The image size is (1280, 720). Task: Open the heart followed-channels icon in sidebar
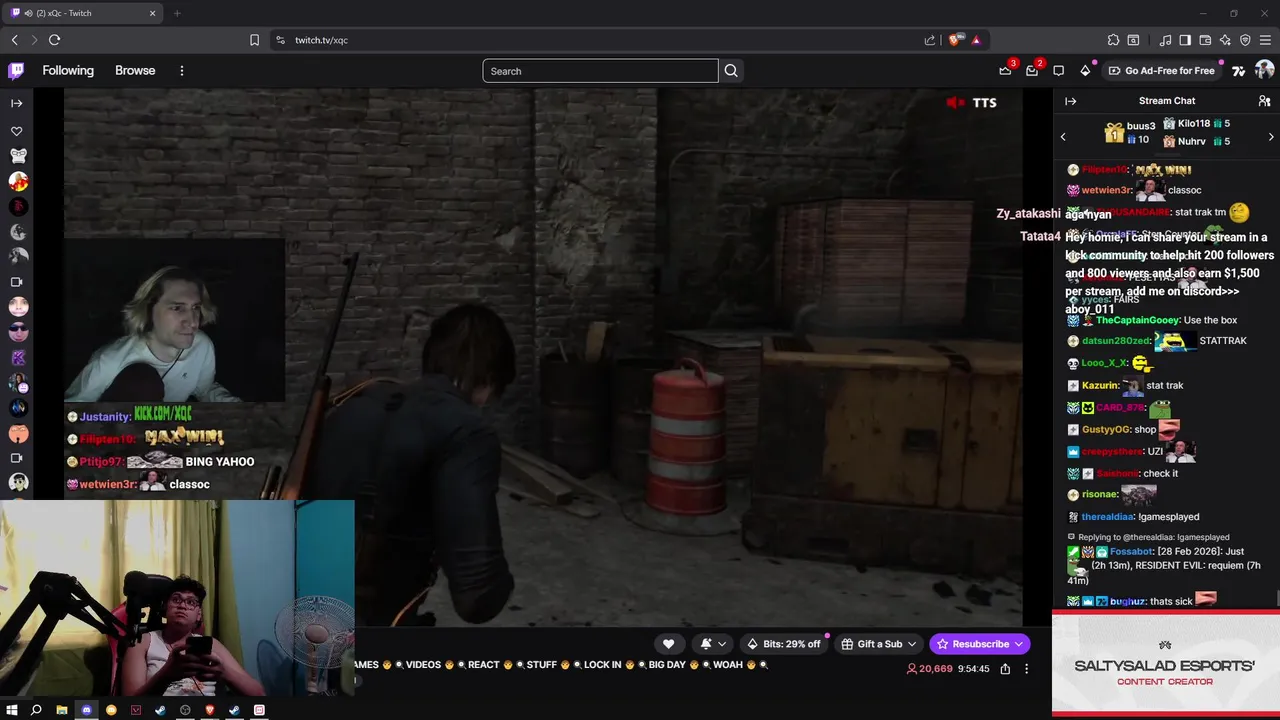coord(17,131)
